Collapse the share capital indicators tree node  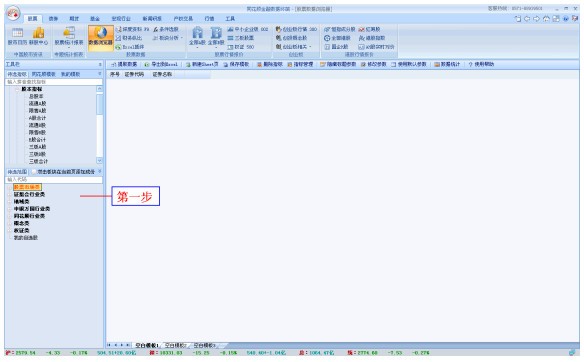[x=17, y=89]
